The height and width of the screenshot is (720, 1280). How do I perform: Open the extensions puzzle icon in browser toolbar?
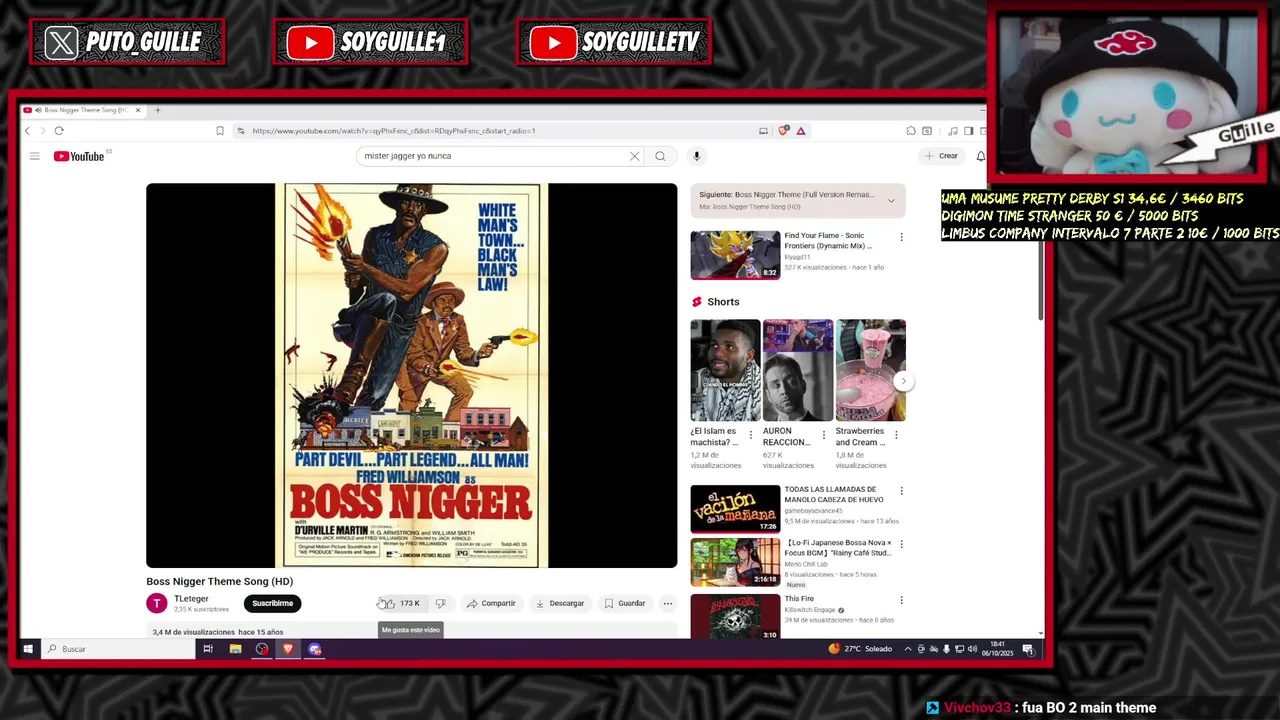pyautogui.click(x=911, y=131)
